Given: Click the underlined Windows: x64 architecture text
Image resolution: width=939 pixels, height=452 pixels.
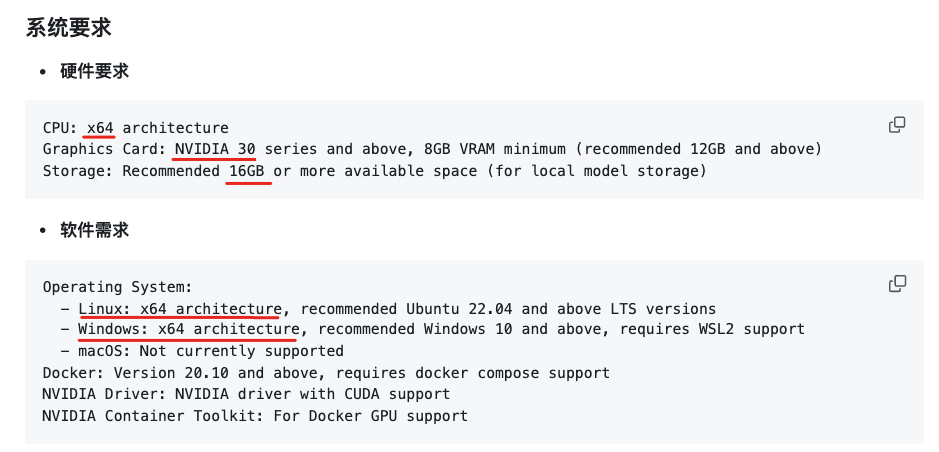Looking at the screenshot, I should coord(188,329).
